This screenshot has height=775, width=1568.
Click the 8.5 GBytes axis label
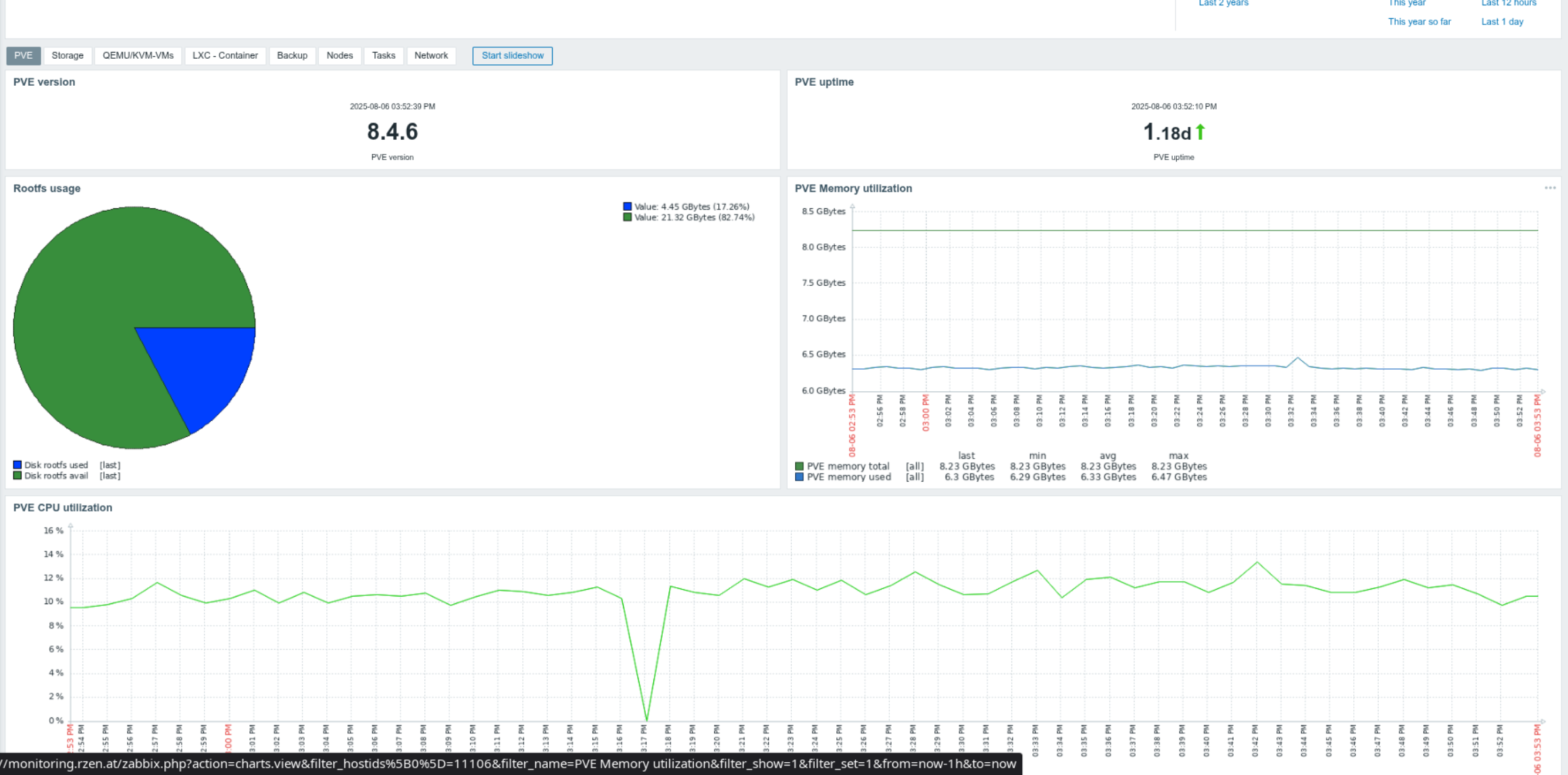pos(824,211)
